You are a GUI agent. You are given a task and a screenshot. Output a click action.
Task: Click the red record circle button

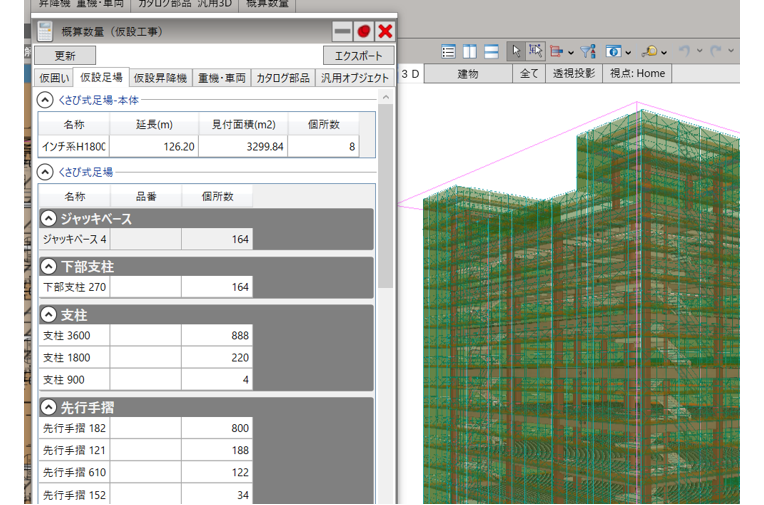click(x=364, y=31)
